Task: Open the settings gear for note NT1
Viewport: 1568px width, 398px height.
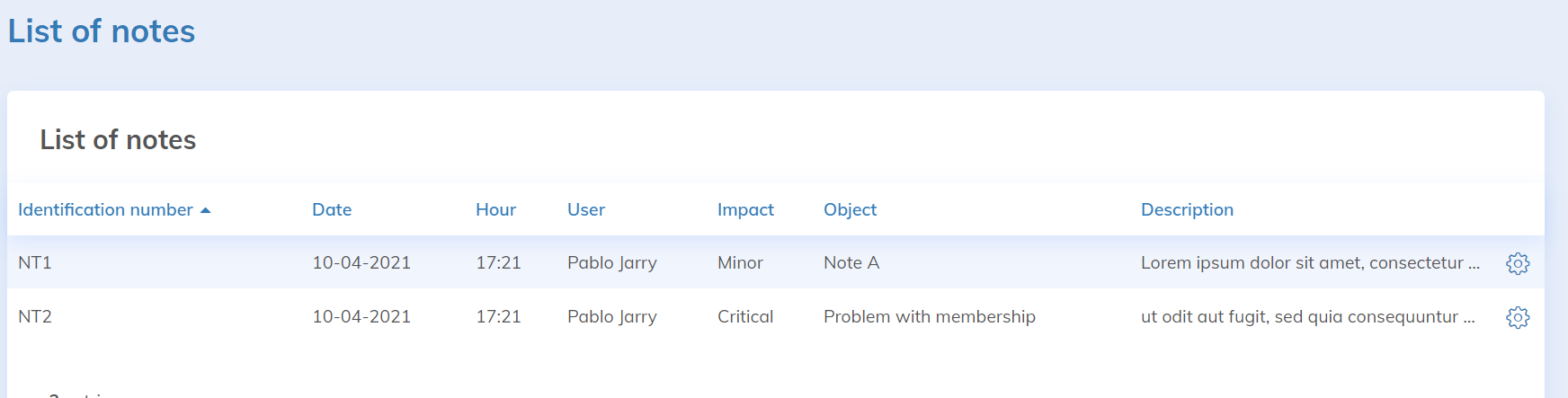Action: click(x=1518, y=263)
